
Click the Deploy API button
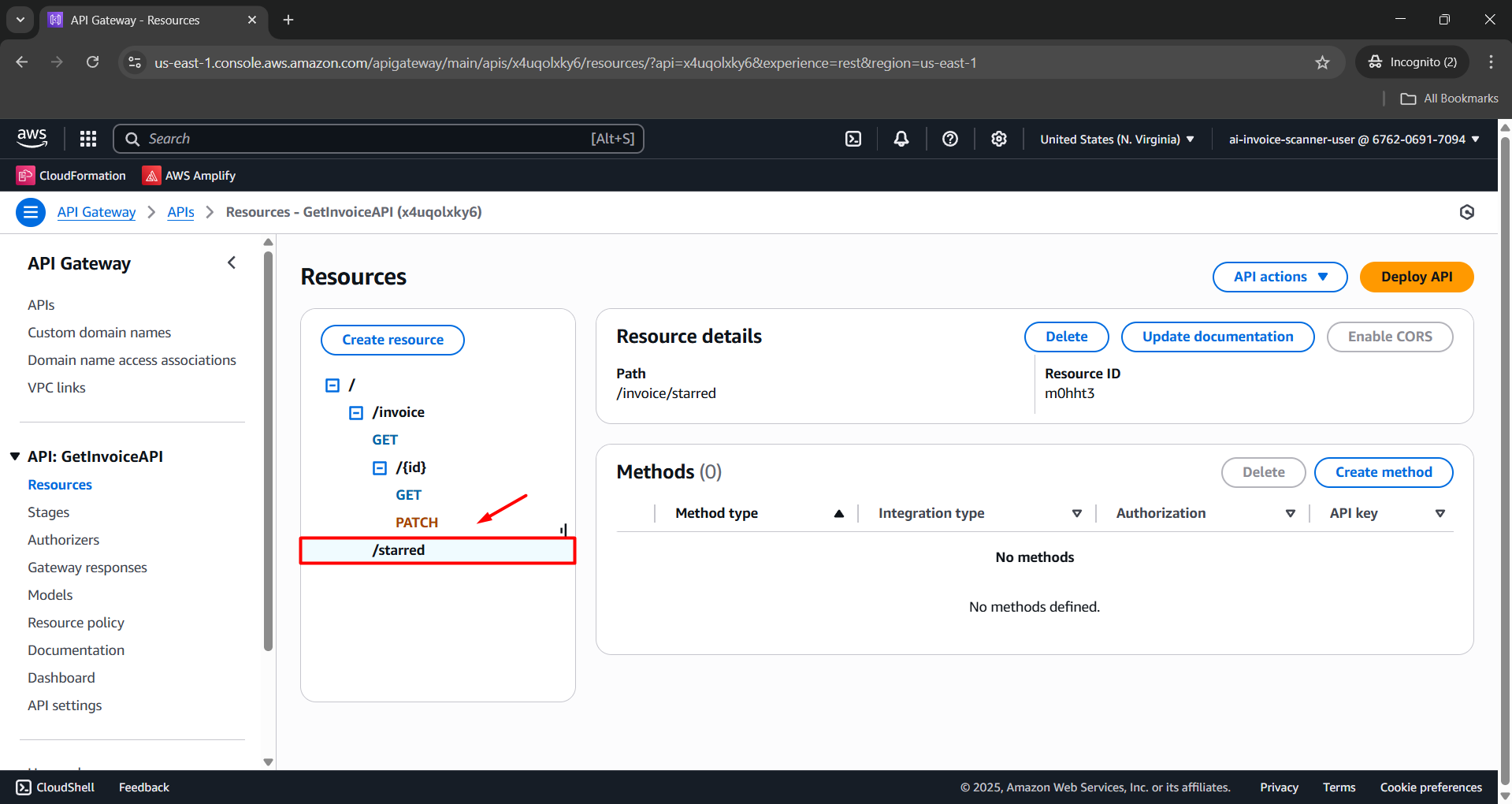click(1416, 277)
